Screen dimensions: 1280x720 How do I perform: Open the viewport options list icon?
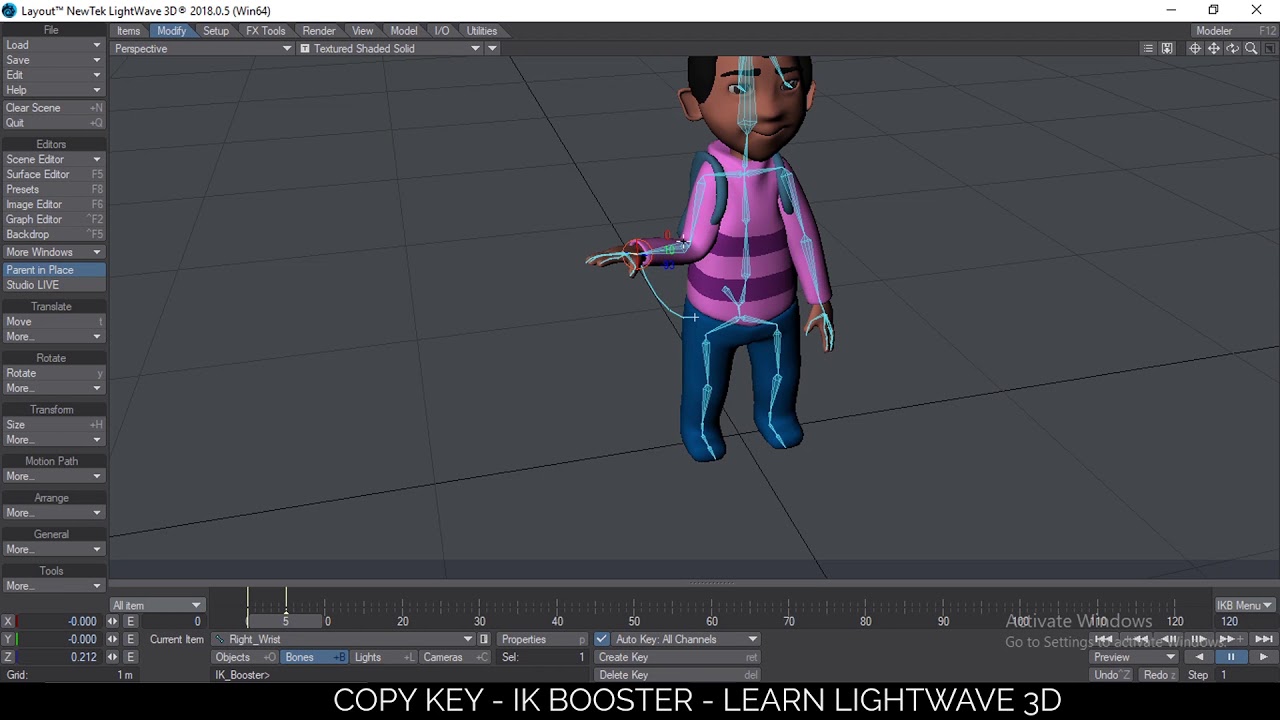(1148, 48)
